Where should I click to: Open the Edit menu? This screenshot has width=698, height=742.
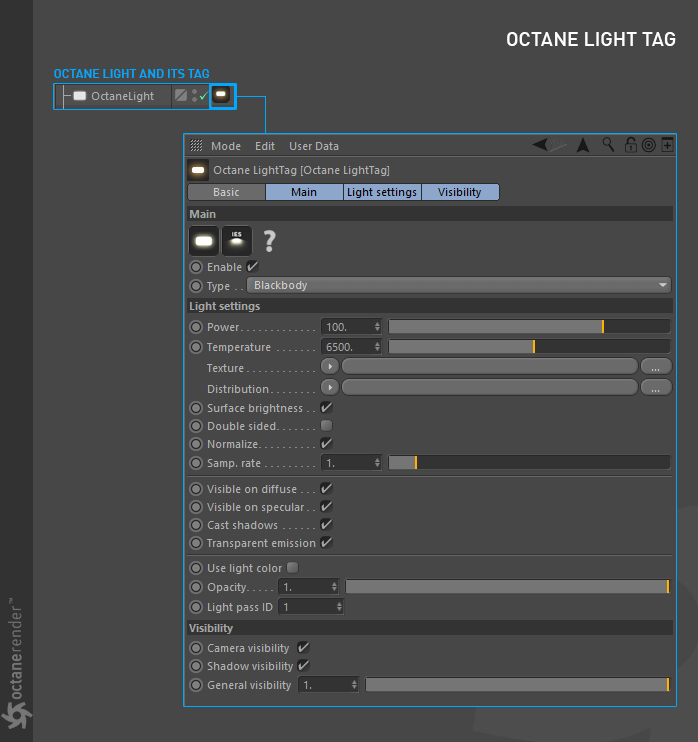(265, 146)
